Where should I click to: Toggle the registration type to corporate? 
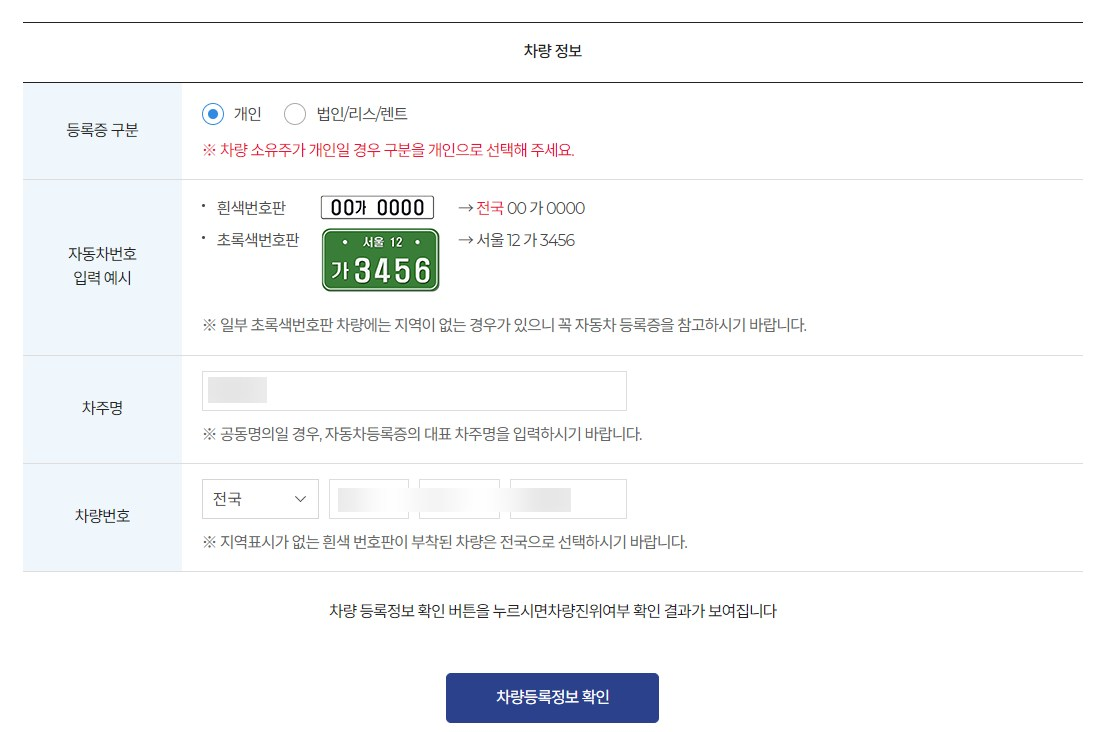[x=295, y=114]
